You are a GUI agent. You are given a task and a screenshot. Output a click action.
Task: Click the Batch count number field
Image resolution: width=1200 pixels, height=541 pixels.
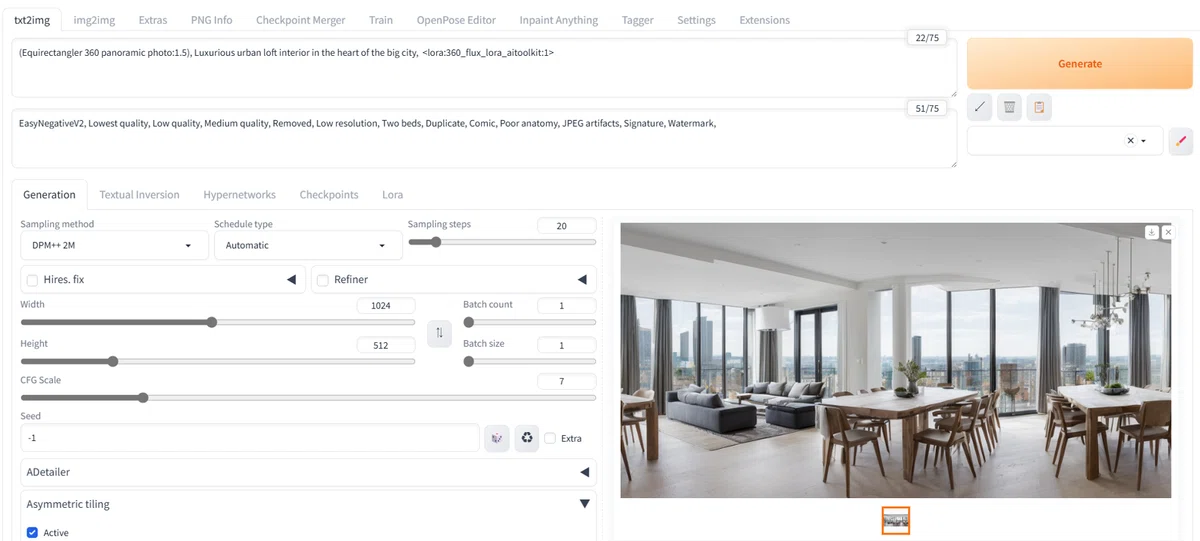[567, 306]
